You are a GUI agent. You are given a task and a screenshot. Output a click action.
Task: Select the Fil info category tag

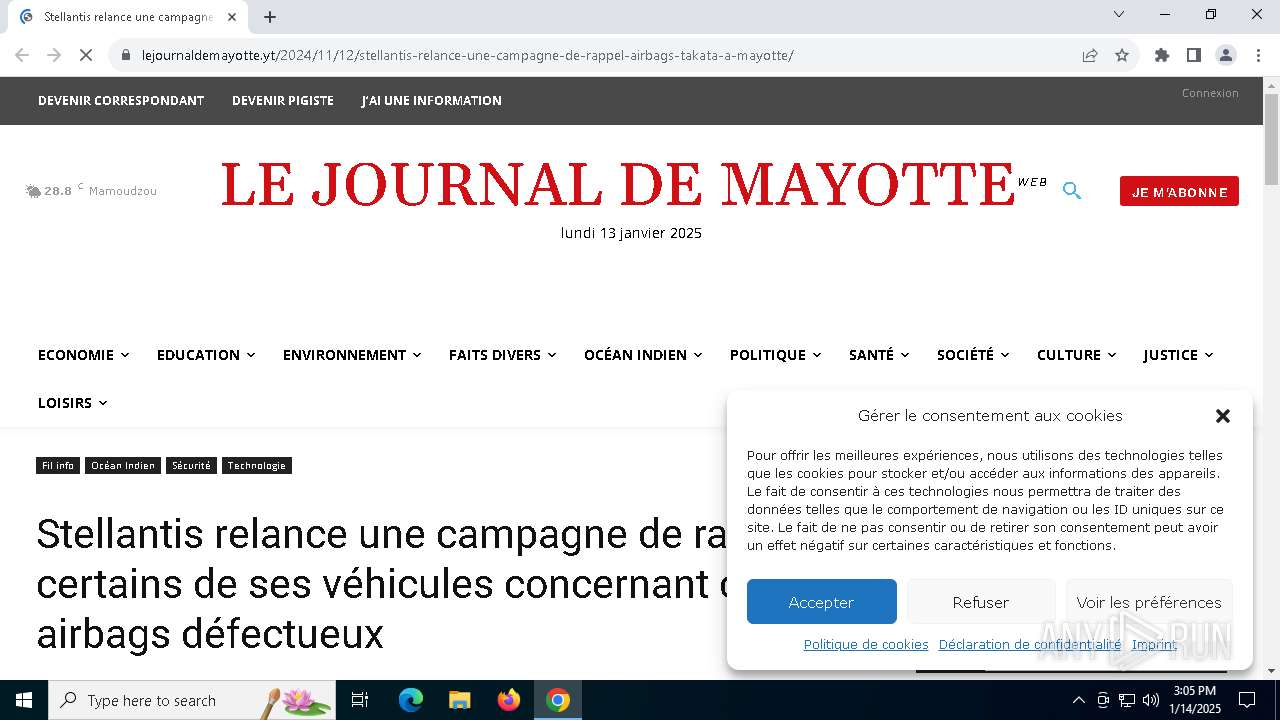tap(58, 466)
